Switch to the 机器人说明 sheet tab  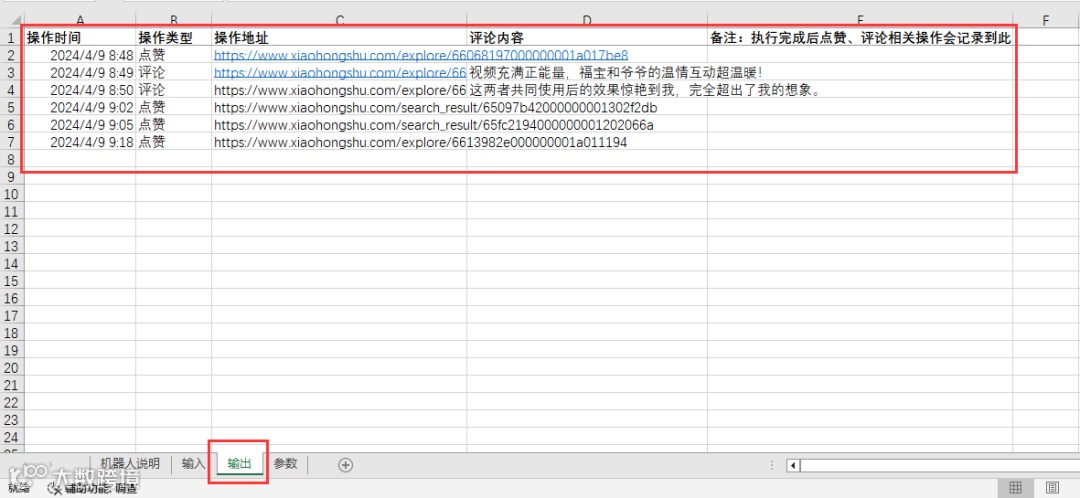click(x=130, y=464)
